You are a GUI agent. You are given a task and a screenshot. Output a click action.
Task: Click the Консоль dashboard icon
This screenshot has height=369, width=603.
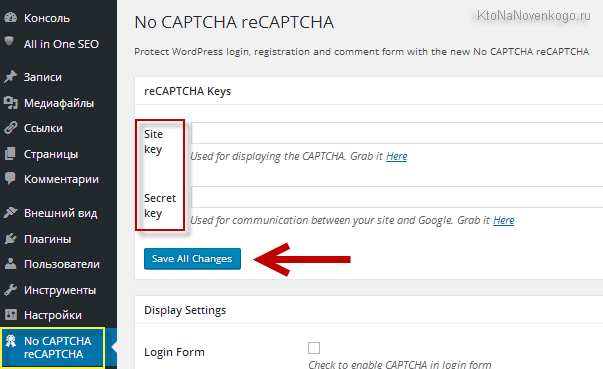tap(10, 18)
